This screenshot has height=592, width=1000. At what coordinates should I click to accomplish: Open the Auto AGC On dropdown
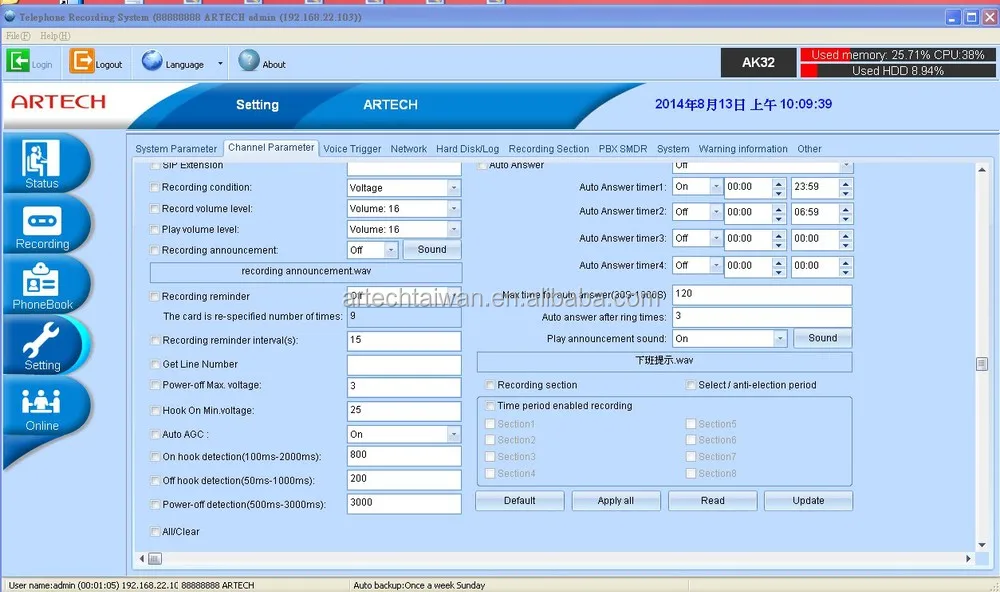pyautogui.click(x=404, y=434)
